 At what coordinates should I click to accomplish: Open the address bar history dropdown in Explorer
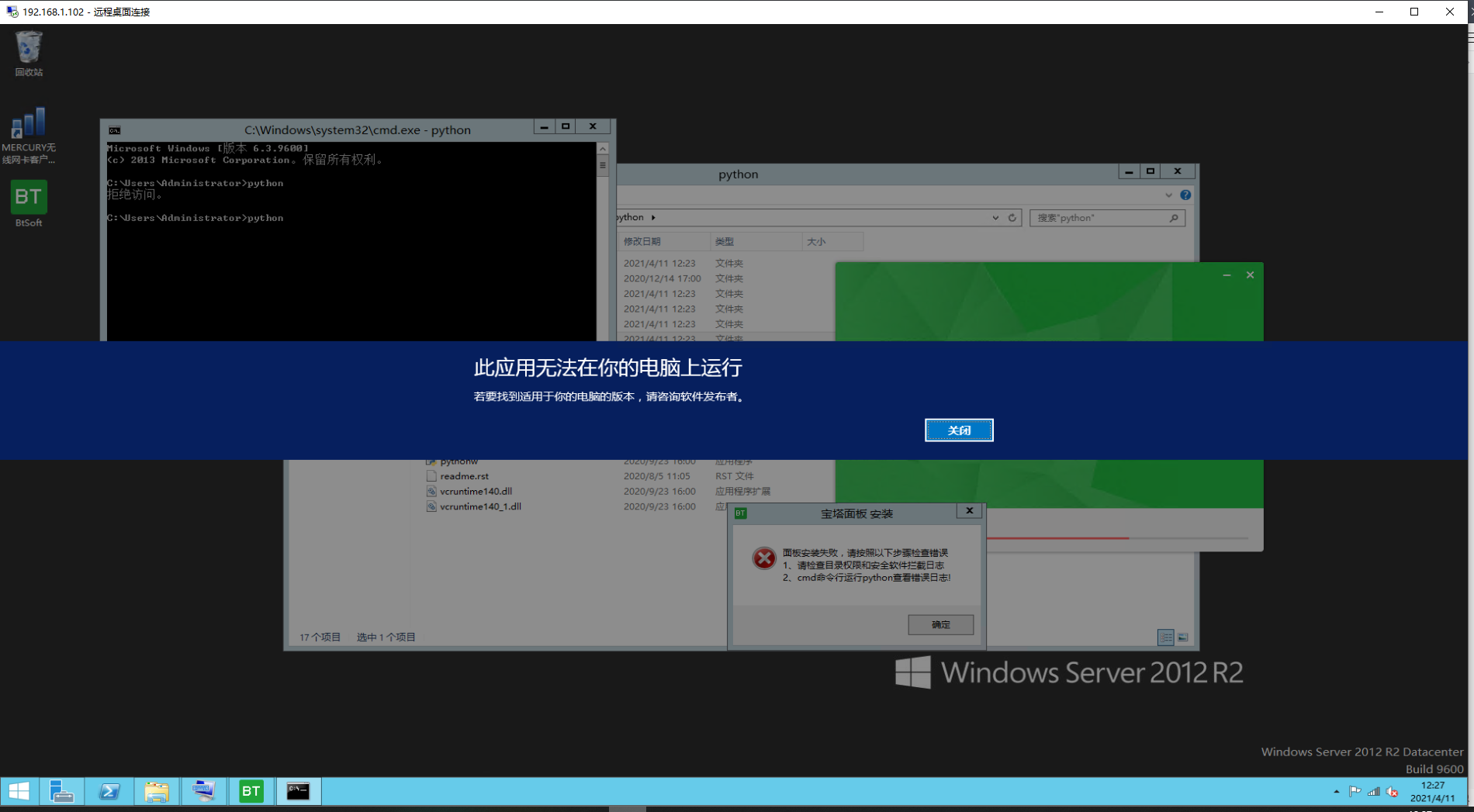[995, 218]
